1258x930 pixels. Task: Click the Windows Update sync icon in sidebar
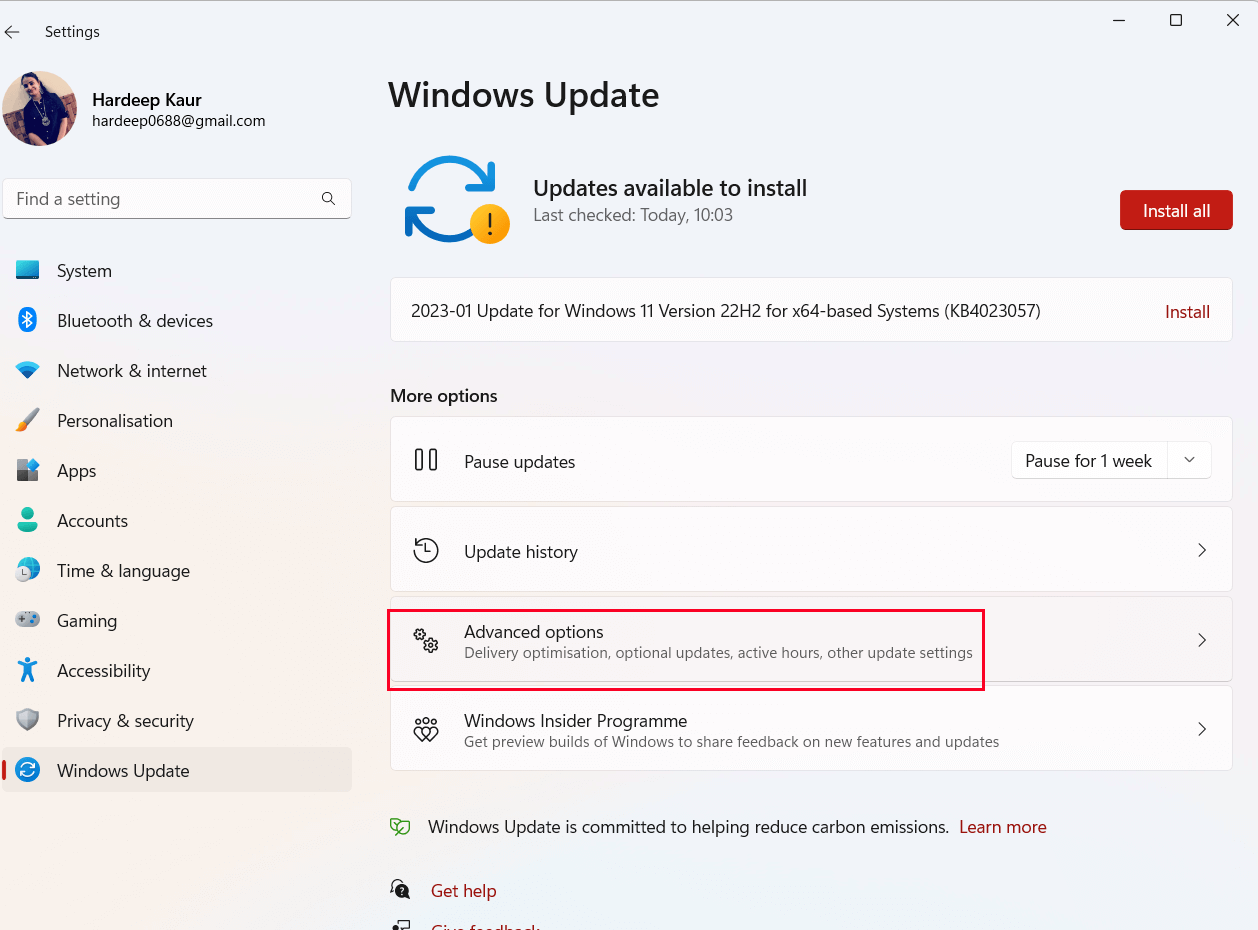click(27, 770)
